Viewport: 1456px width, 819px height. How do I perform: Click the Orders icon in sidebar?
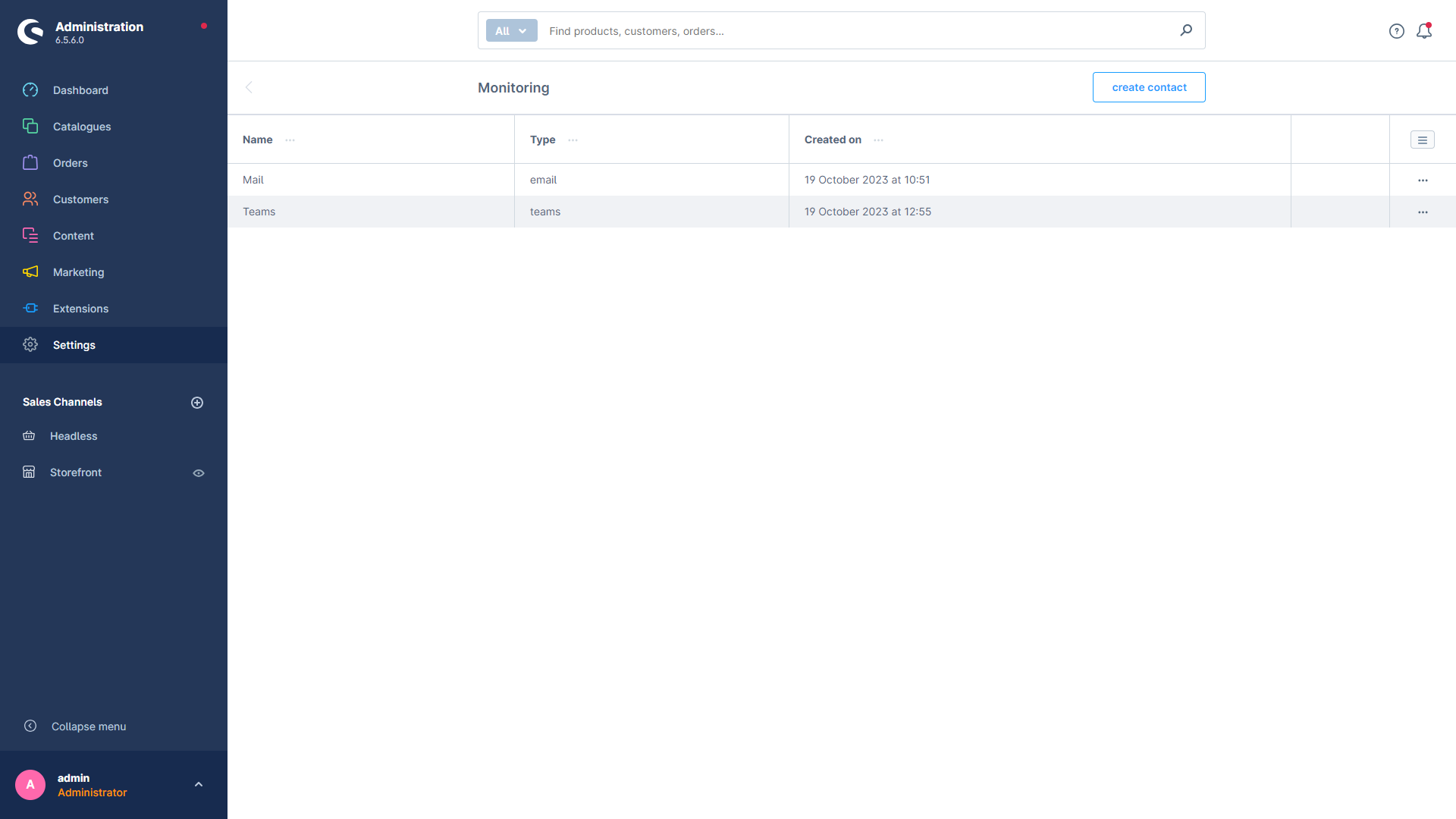[x=30, y=163]
